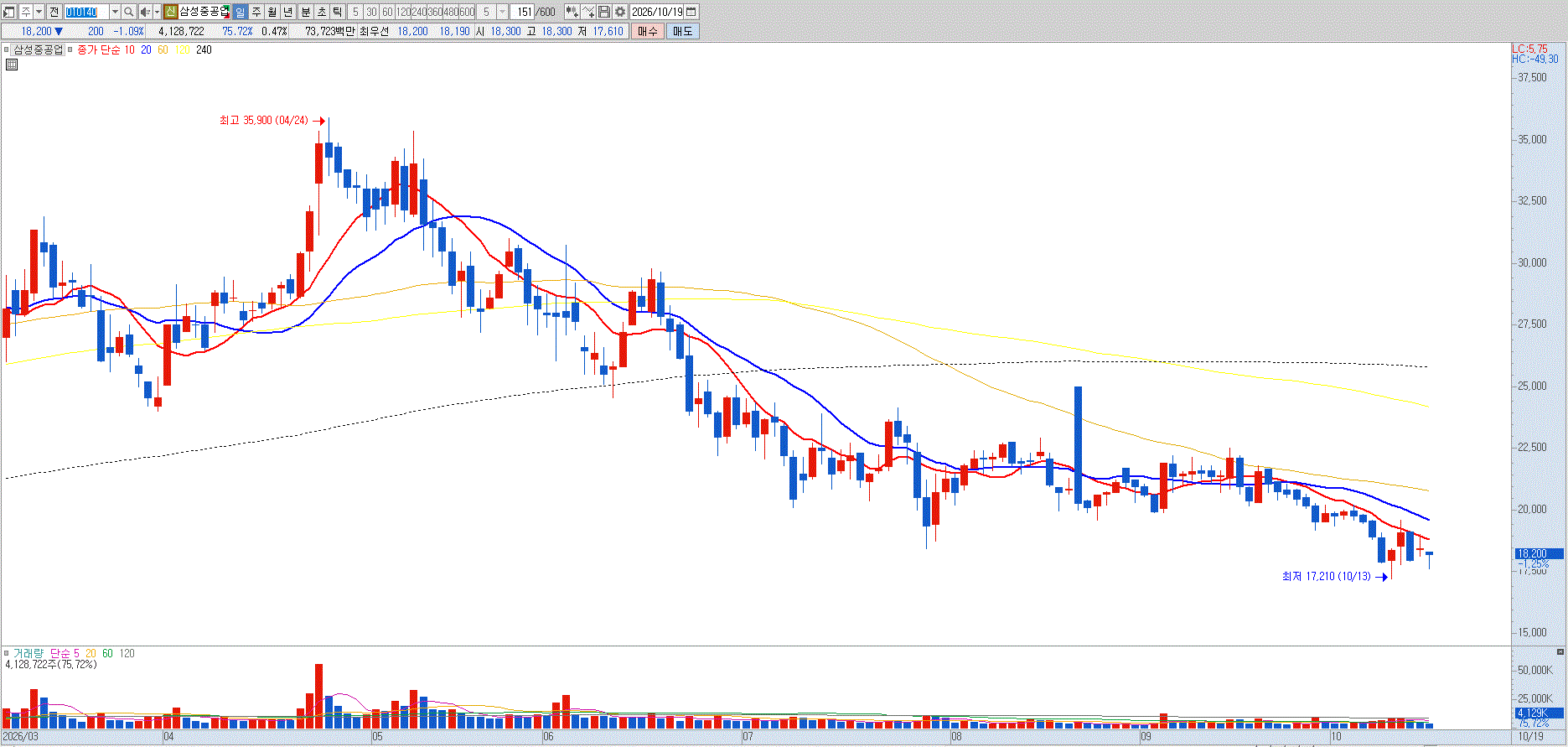Switch to the 주 weekly chart period

point(256,12)
